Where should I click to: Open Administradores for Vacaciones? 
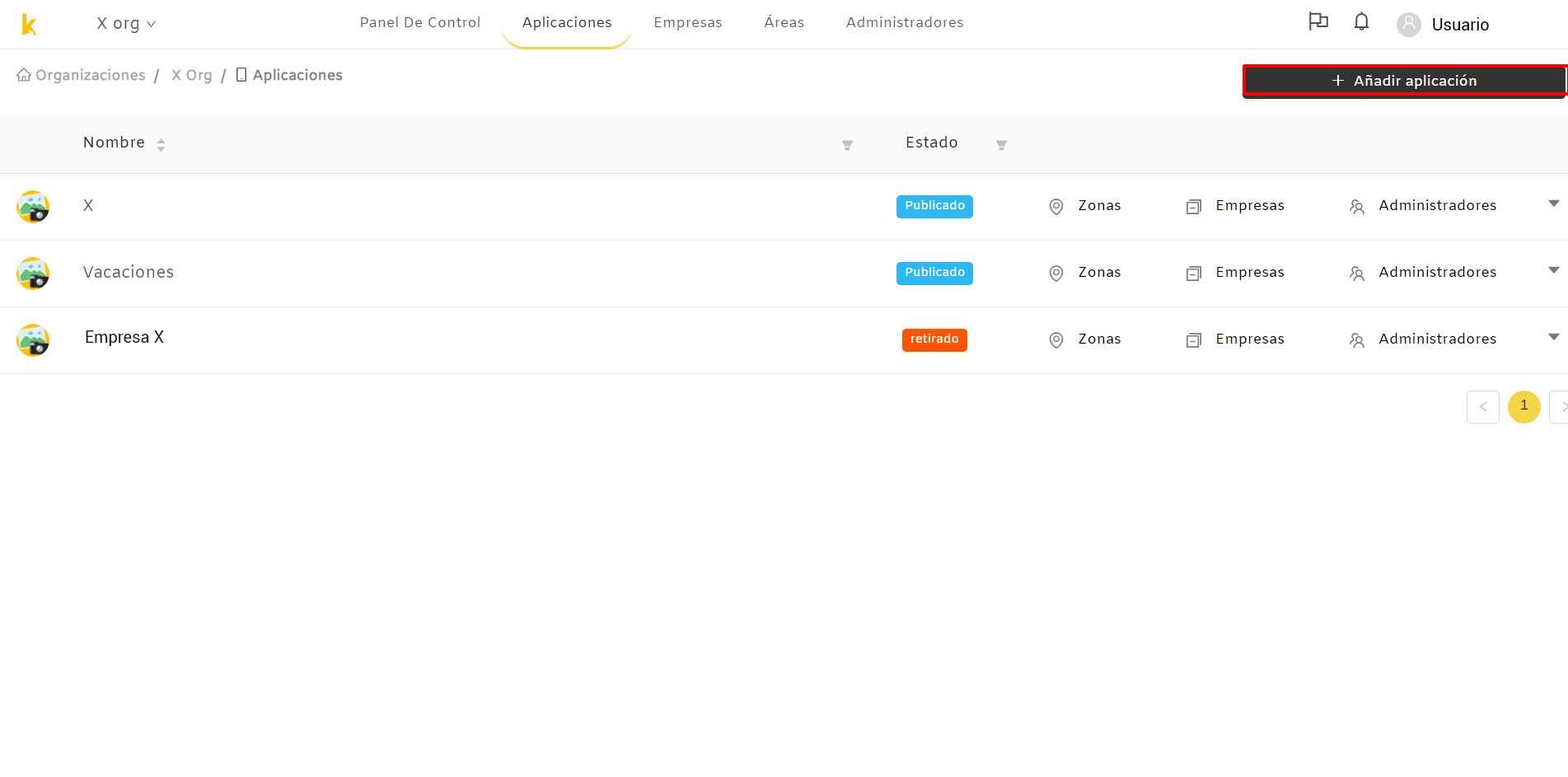[x=1438, y=272]
